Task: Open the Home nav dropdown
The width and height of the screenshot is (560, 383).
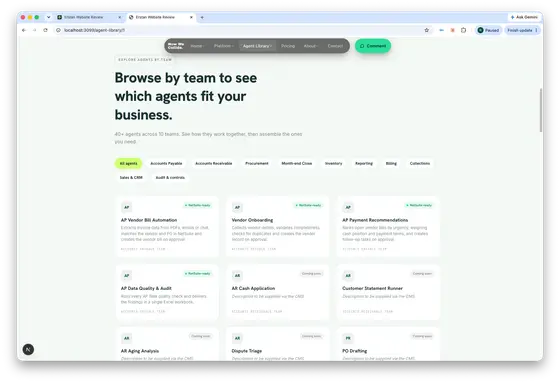Action: pyautogui.click(x=197, y=46)
